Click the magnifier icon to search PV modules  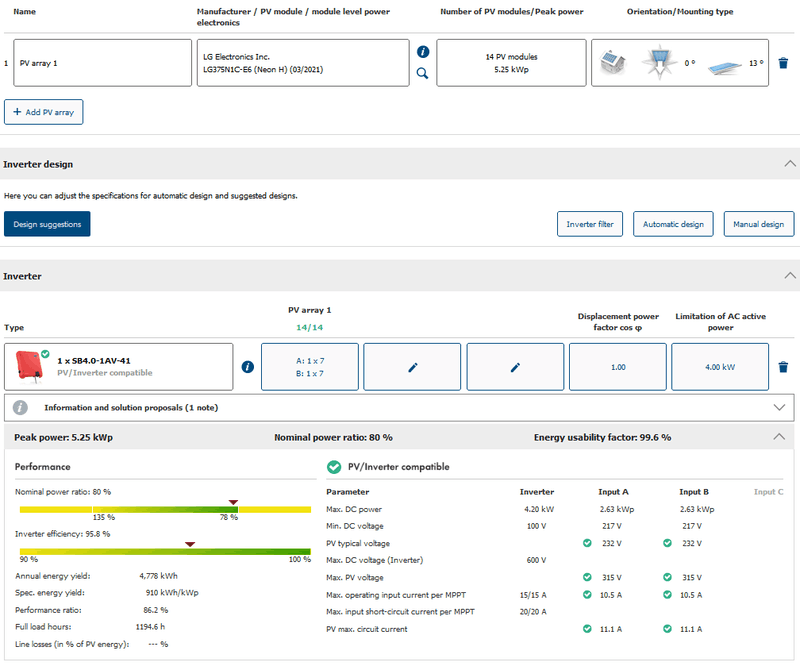tap(423, 73)
